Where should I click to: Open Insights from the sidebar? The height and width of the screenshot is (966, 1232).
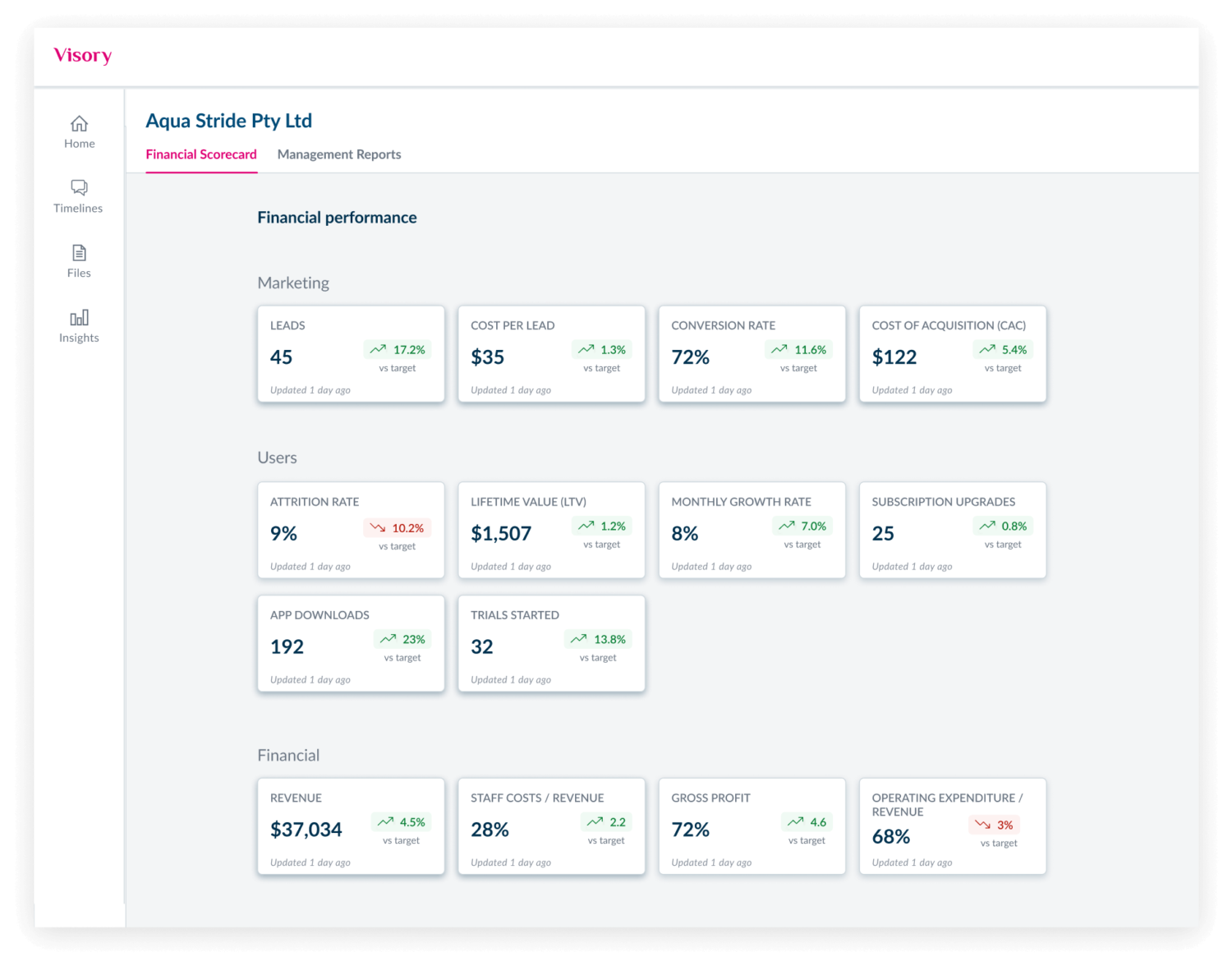[78, 324]
